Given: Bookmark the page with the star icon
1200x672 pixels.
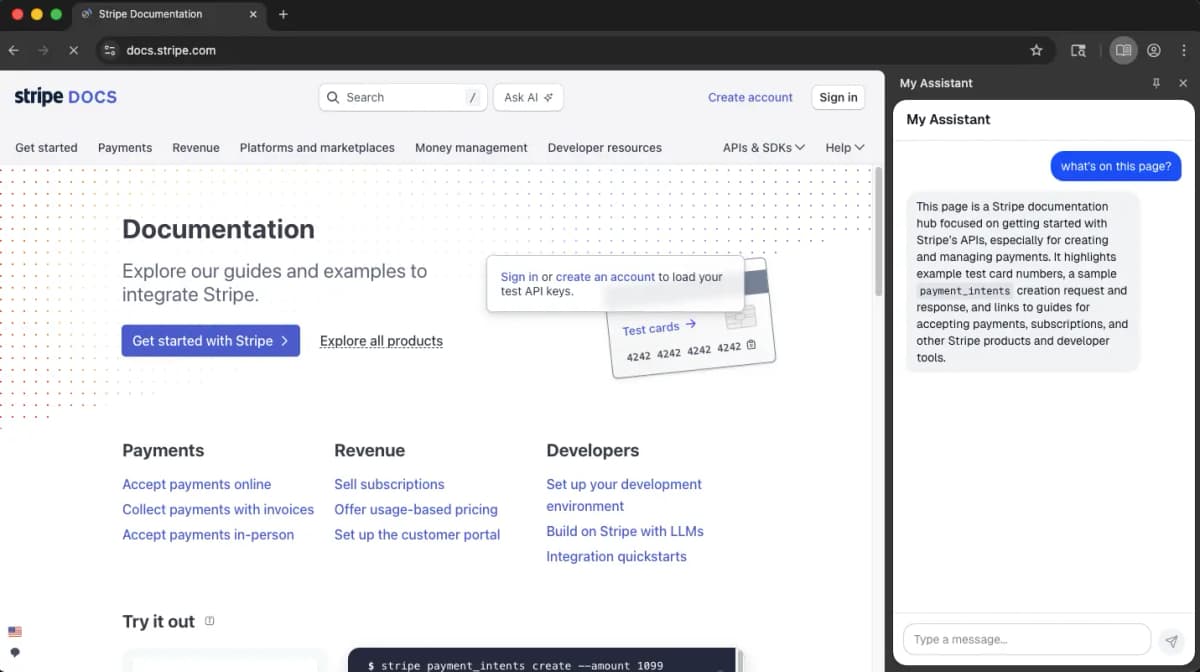Looking at the screenshot, I should click(1036, 50).
